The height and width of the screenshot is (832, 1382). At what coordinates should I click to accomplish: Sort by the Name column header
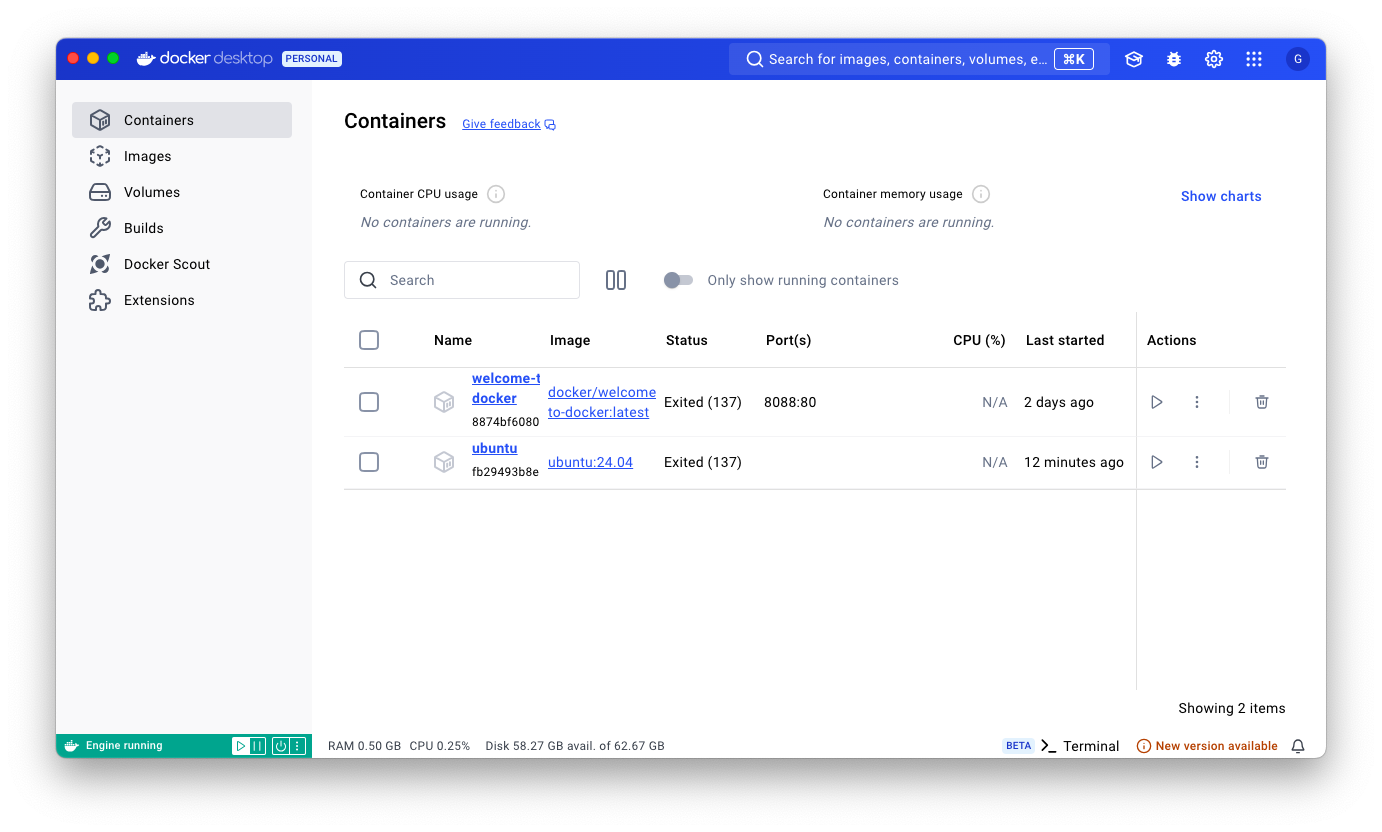(453, 340)
